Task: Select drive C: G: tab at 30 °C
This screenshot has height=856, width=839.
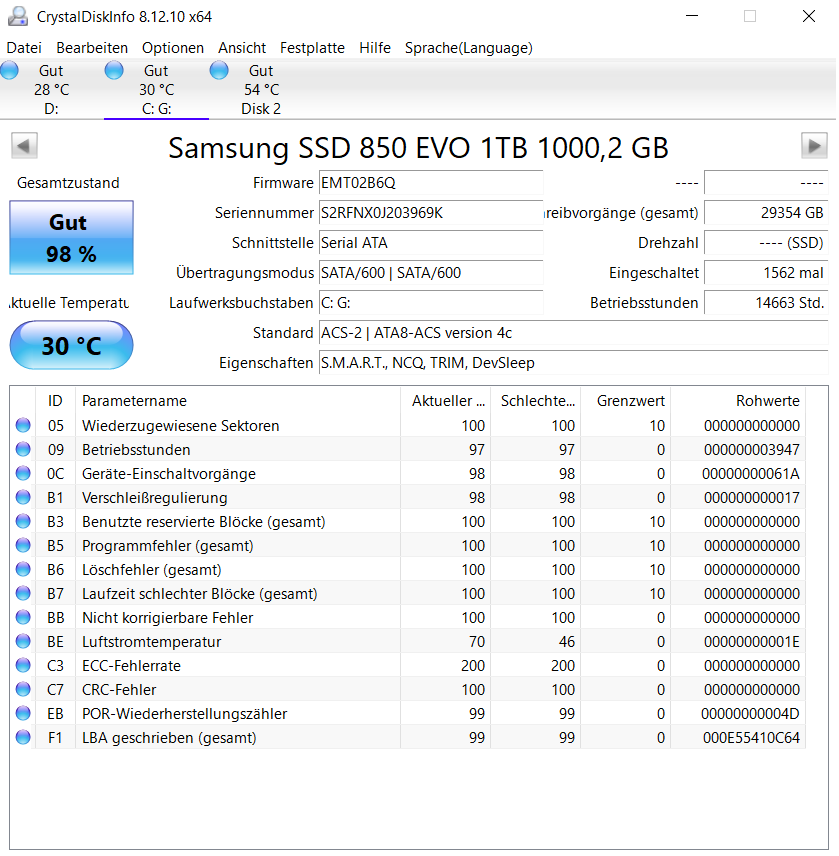Action: (157, 90)
